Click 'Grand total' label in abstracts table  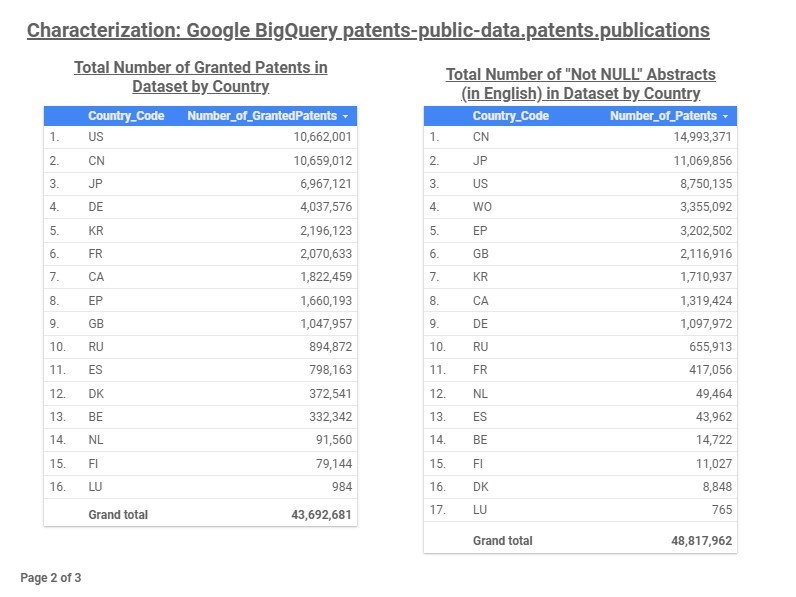coord(503,541)
